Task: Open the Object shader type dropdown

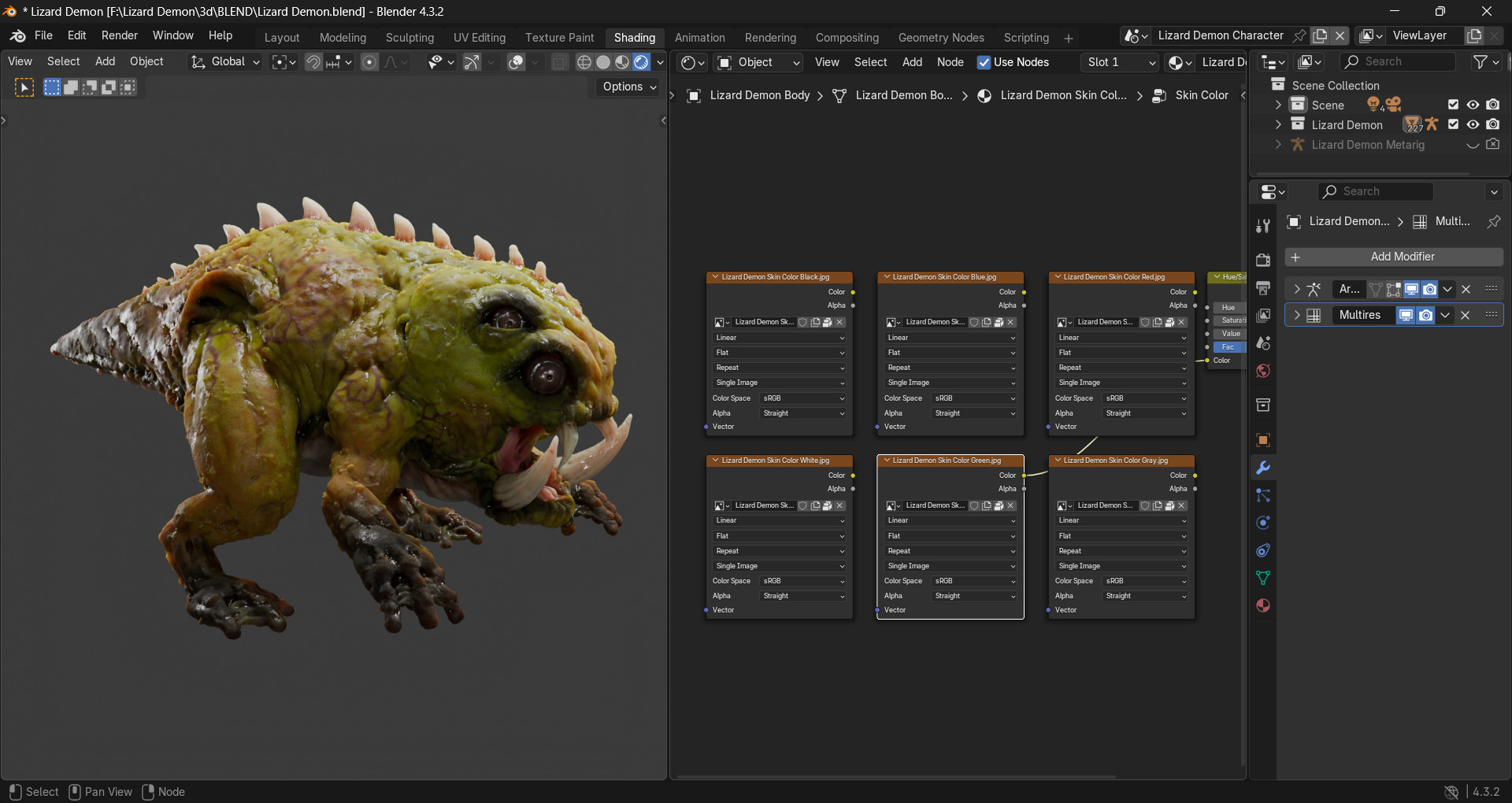Action: click(758, 62)
